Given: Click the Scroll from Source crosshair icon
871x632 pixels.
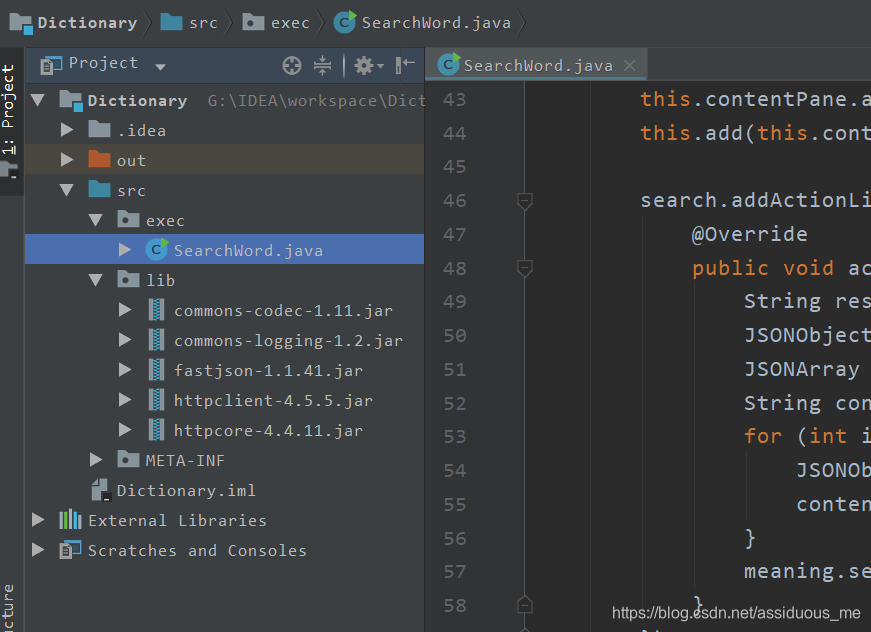Looking at the screenshot, I should tap(292, 66).
